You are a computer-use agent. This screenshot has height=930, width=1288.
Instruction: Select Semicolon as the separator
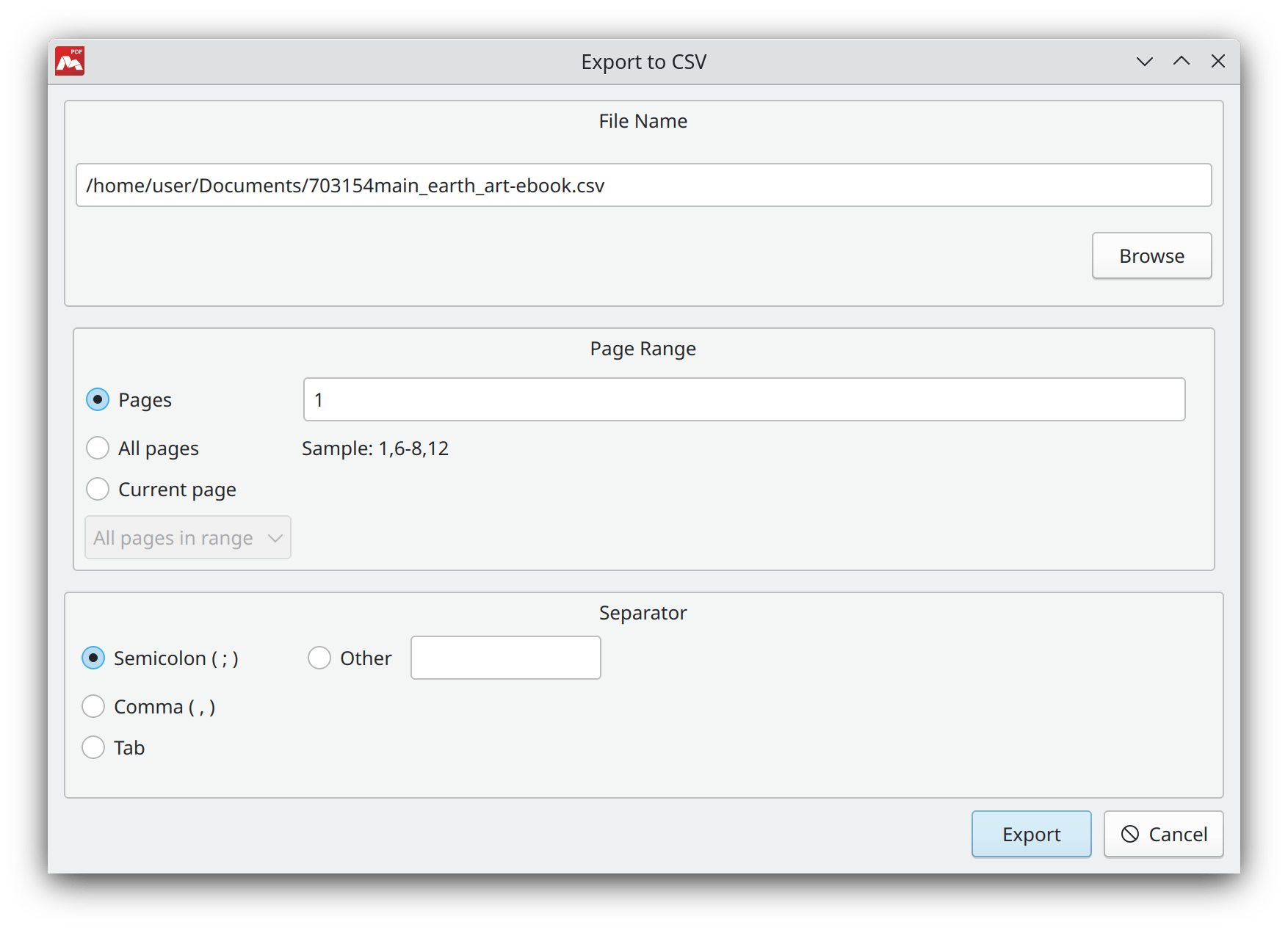coord(93,658)
